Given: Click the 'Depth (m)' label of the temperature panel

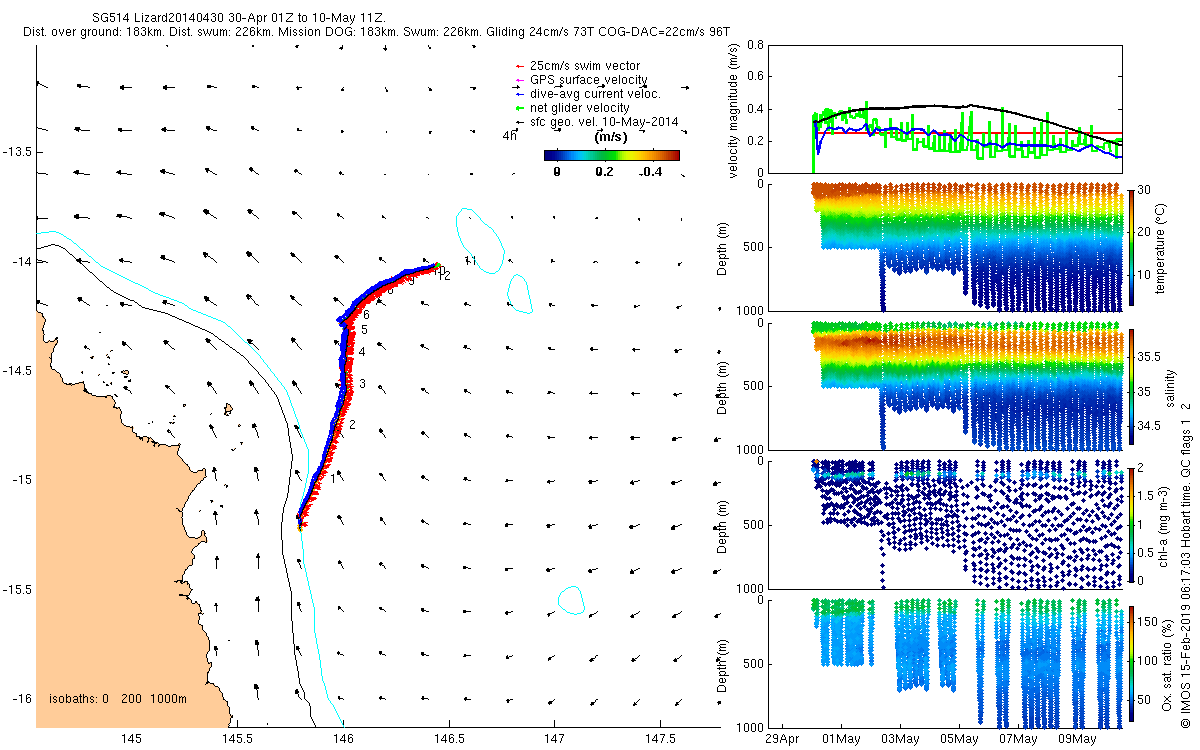Looking at the screenshot, I should tap(724, 248).
